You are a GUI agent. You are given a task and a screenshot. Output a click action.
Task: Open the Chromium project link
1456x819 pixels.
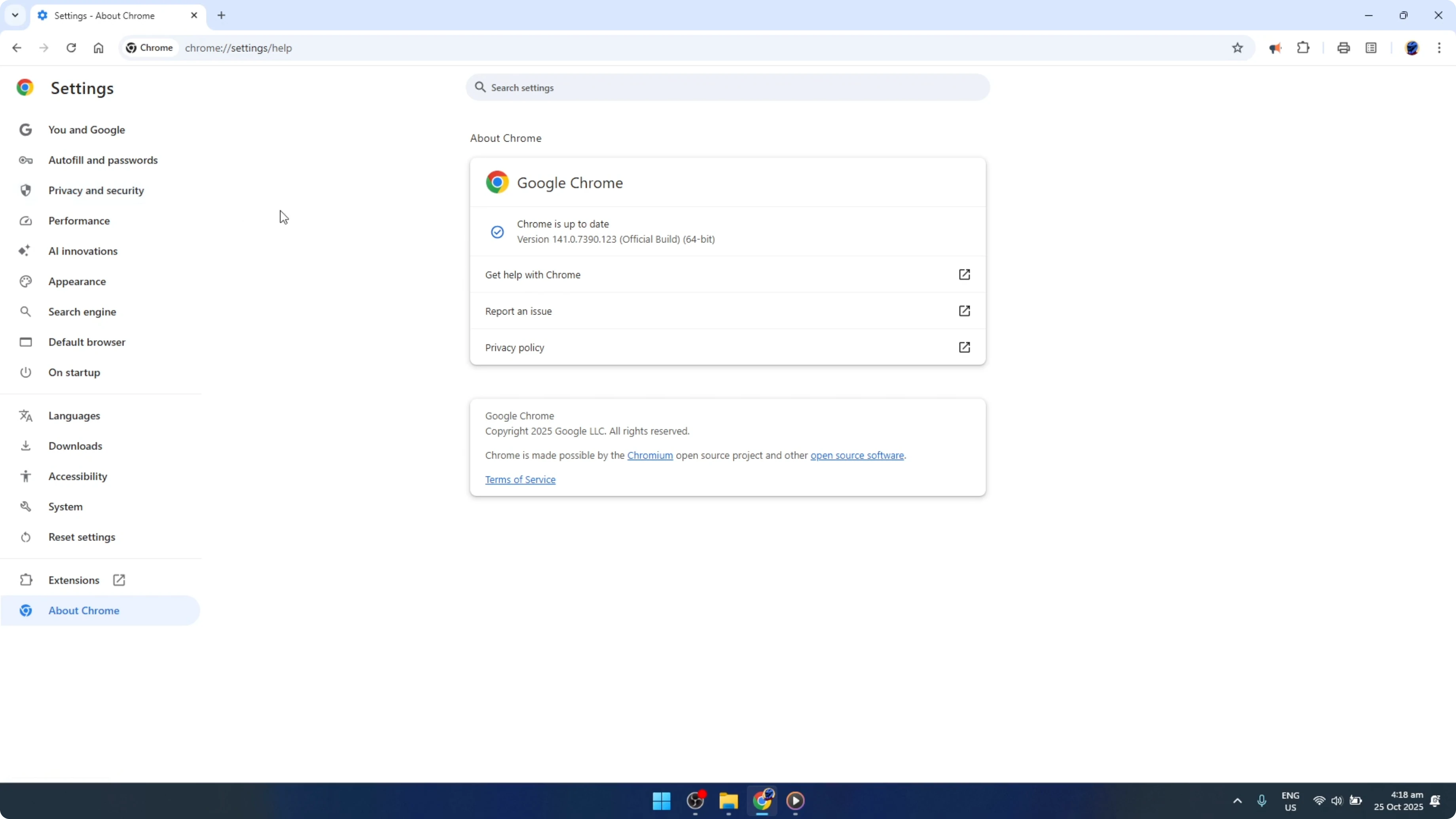pos(649,455)
